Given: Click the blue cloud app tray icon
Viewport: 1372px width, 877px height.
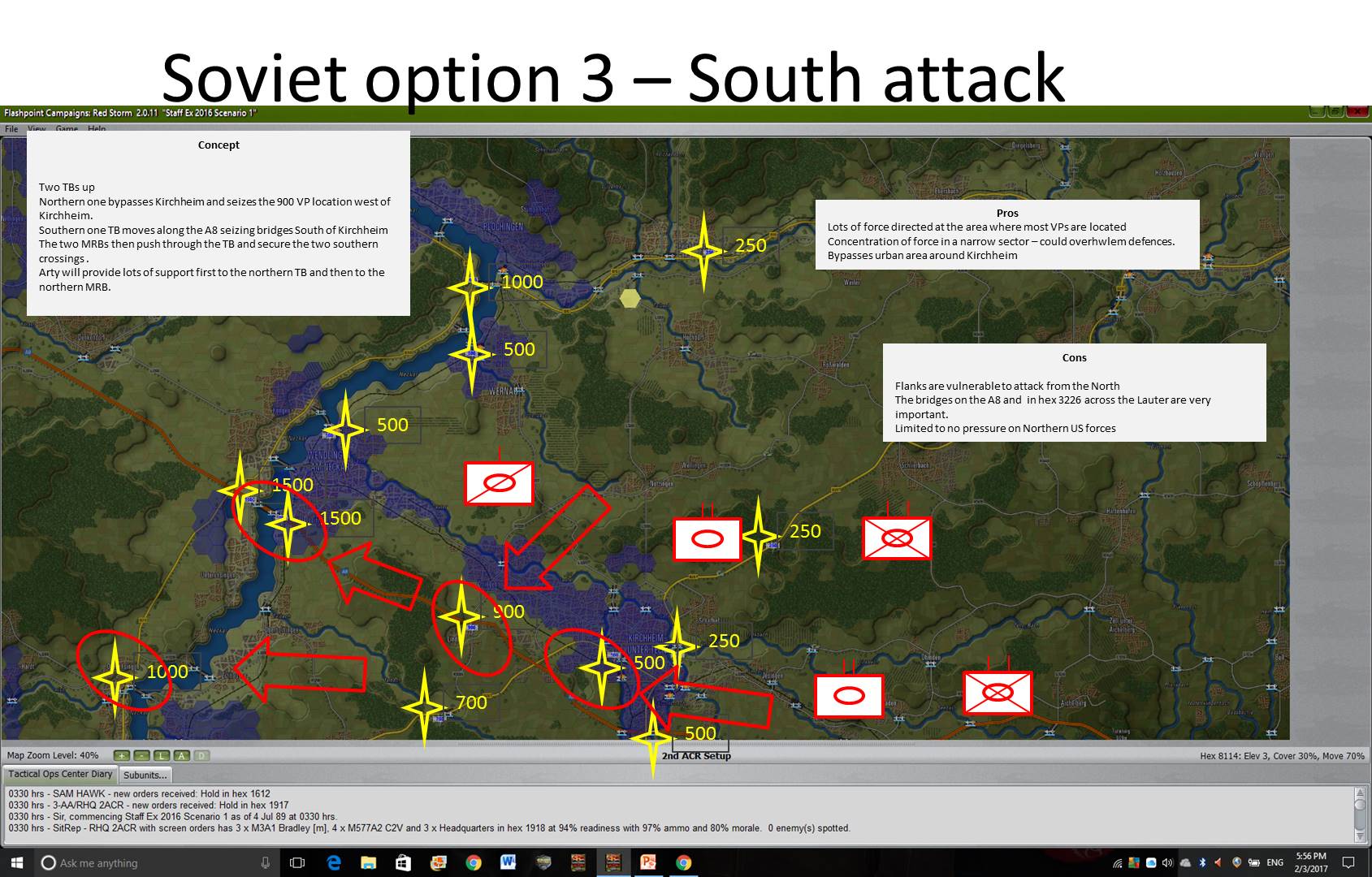Looking at the screenshot, I should point(1151,862).
